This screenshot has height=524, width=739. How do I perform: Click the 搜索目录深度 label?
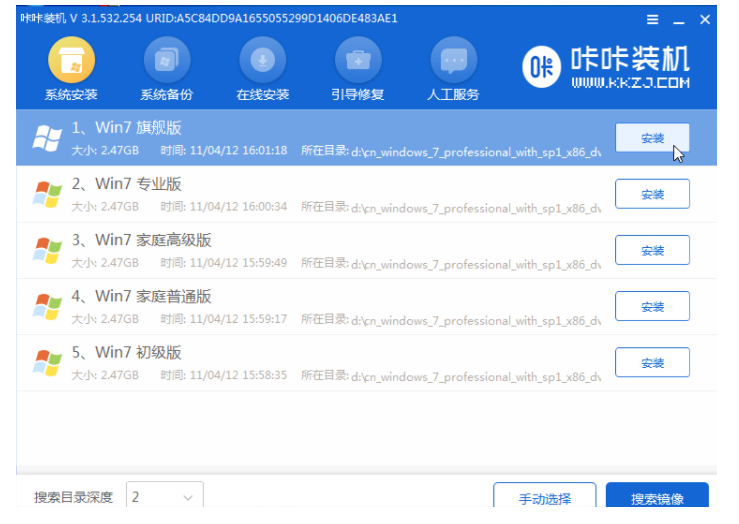(x=74, y=497)
